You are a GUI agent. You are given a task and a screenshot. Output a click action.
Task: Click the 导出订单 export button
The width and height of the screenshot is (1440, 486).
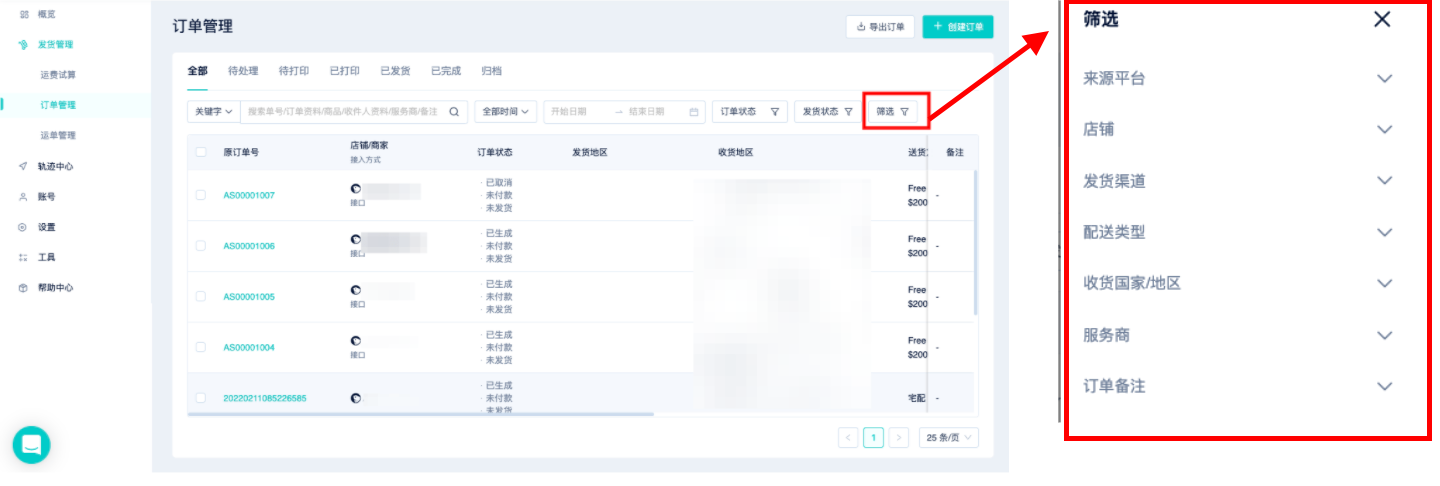click(880, 27)
